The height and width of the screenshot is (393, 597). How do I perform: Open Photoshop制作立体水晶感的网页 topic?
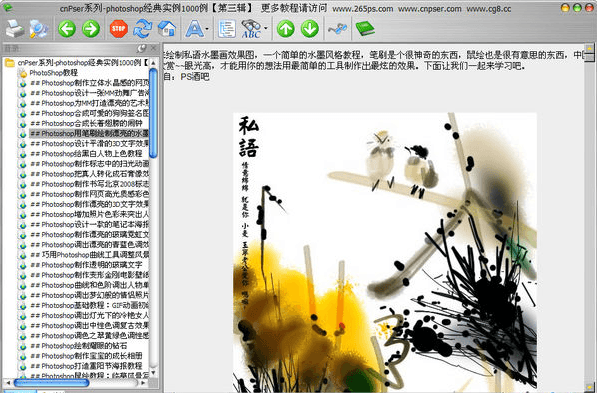point(89,83)
